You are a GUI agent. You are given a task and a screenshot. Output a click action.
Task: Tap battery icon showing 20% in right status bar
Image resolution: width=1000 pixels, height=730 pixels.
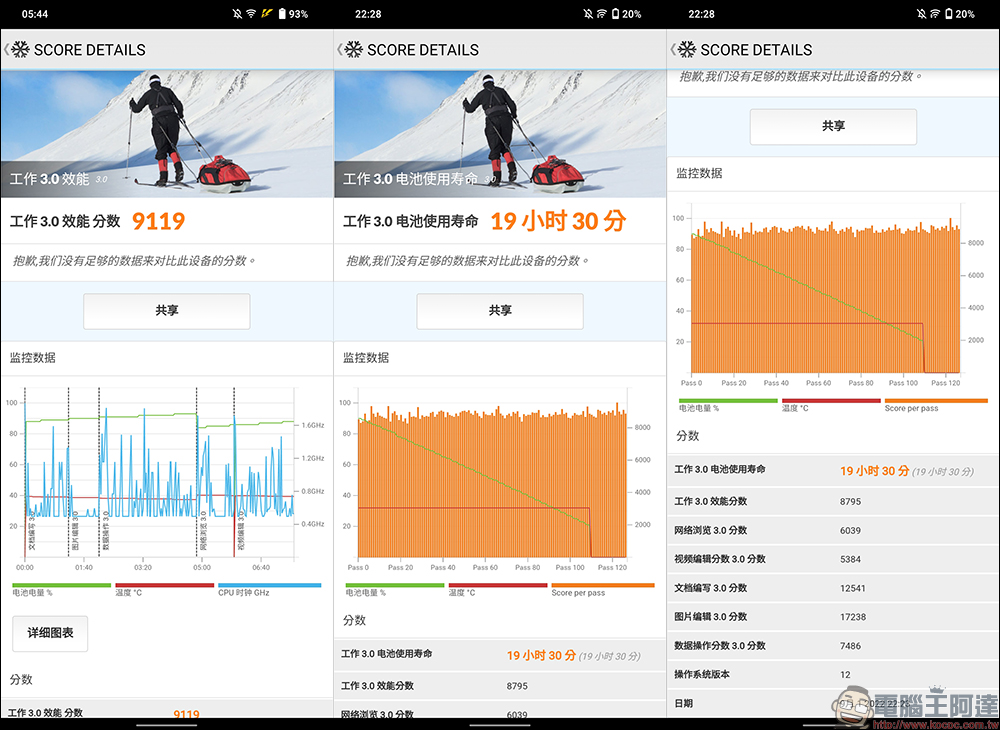click(x=949, y=13)
